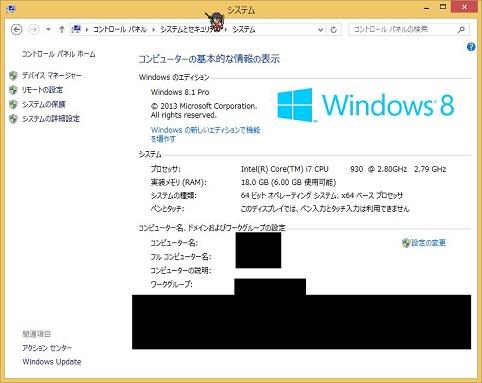The image size is (482, 383).
Task: Click shield icon beside リモートの設定
Action: tap(13, 90)
